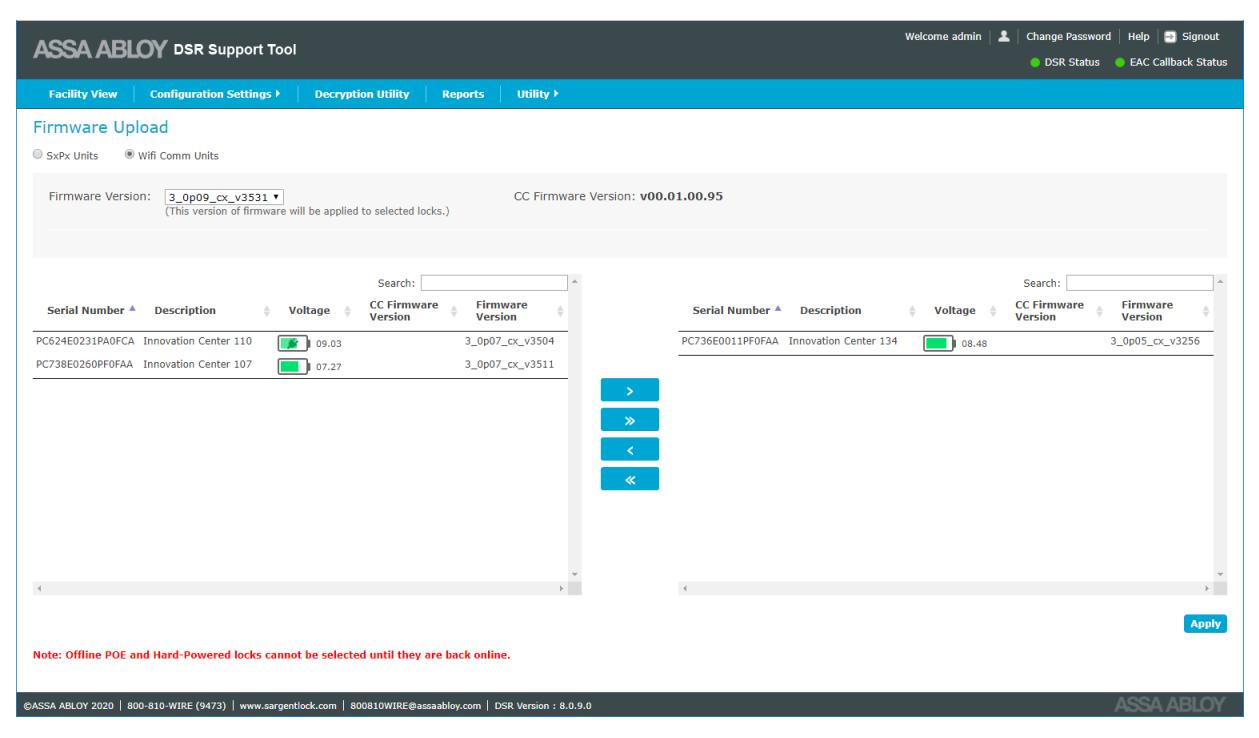The height and width of the screenshot is (738, 1259).
Task: Move selected lock left with single arrow
Action: tap(630, 449)
